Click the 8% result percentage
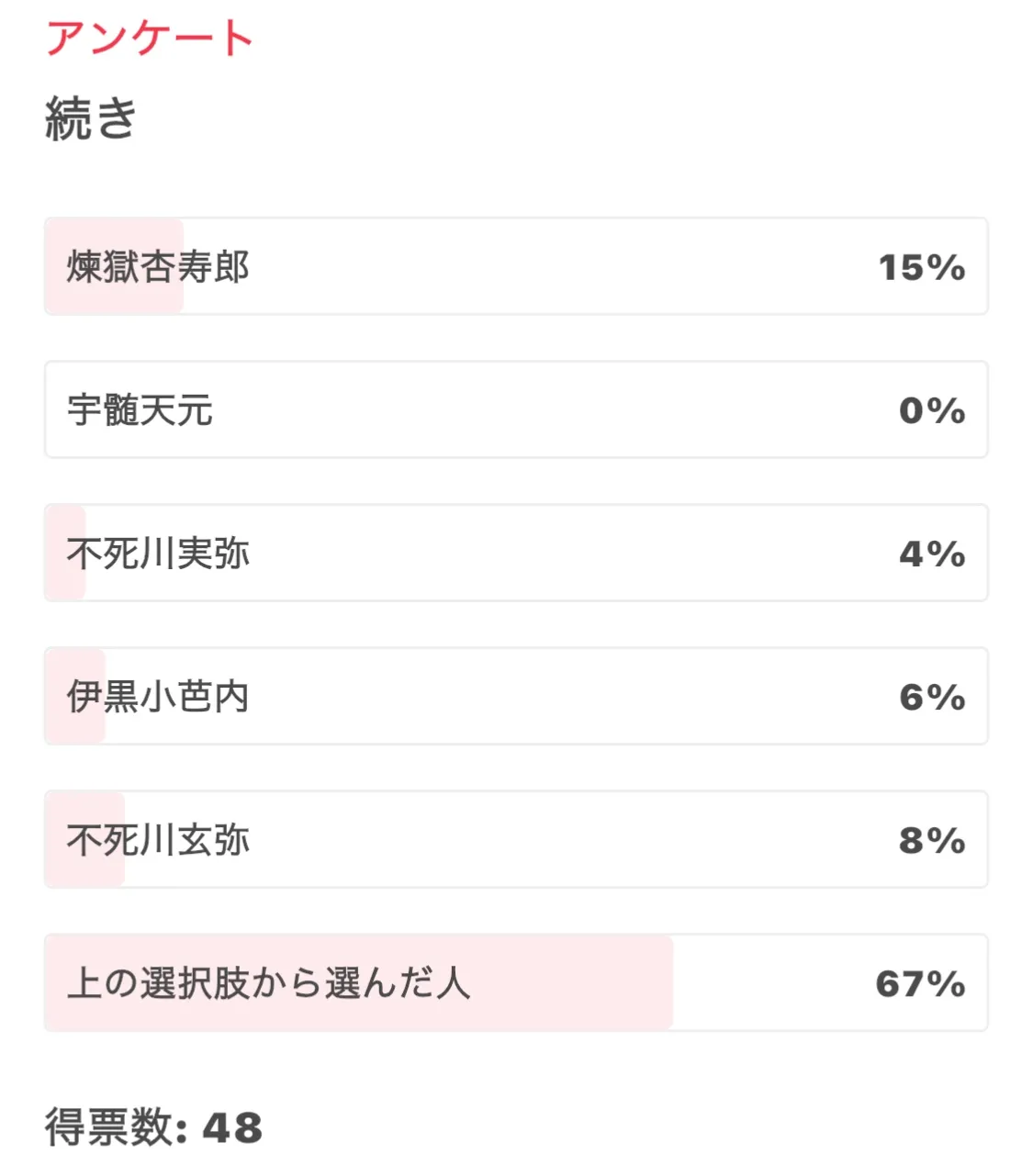The image size is (1033, 1176). pyautogui.click(x=931, y=841)
